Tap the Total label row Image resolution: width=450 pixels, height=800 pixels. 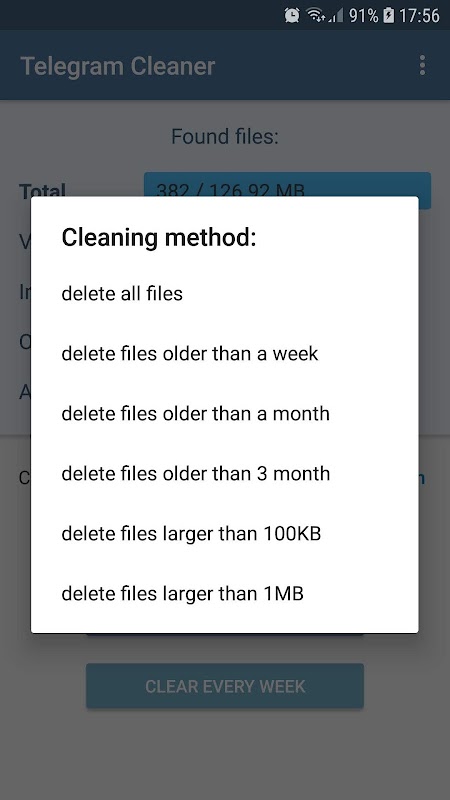tap(42, 190)
